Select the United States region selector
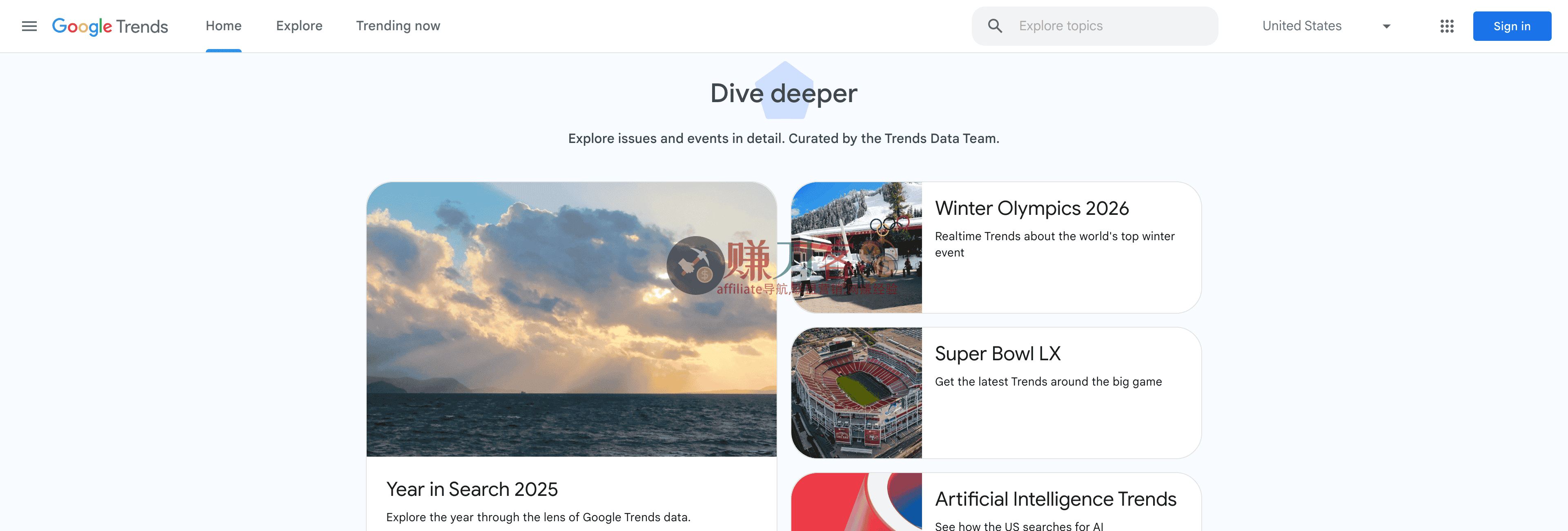The width and height of the screenshot is (1568, 531). [x=1301, y=26]
